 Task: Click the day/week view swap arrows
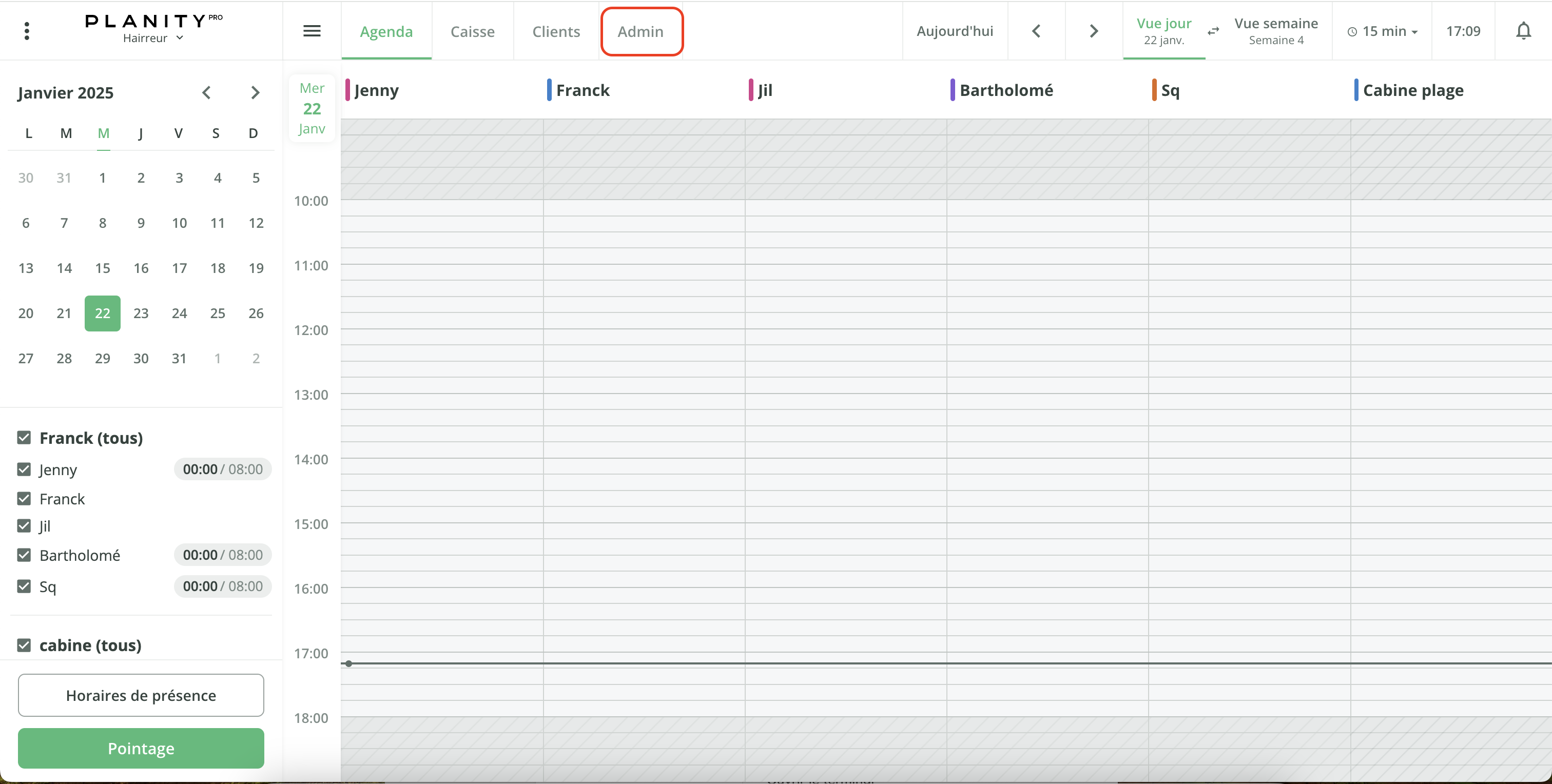tap(1213, 31)
